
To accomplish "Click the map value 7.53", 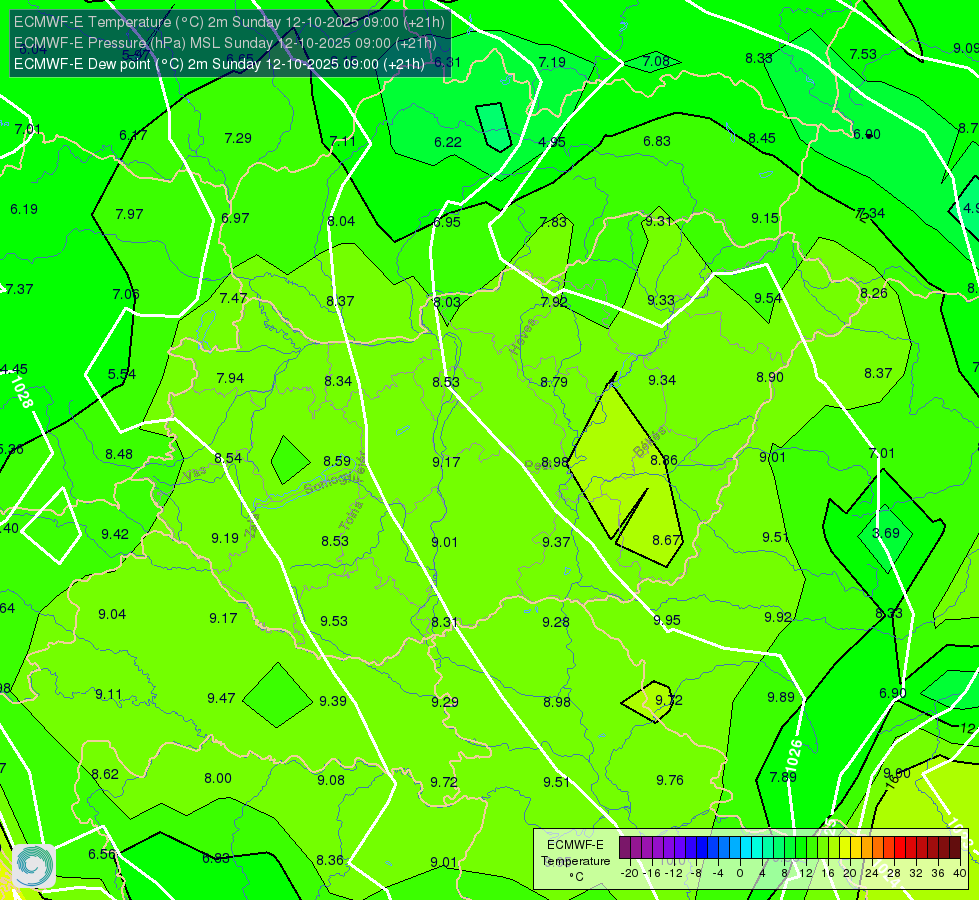I will click(x=863, y=54).
